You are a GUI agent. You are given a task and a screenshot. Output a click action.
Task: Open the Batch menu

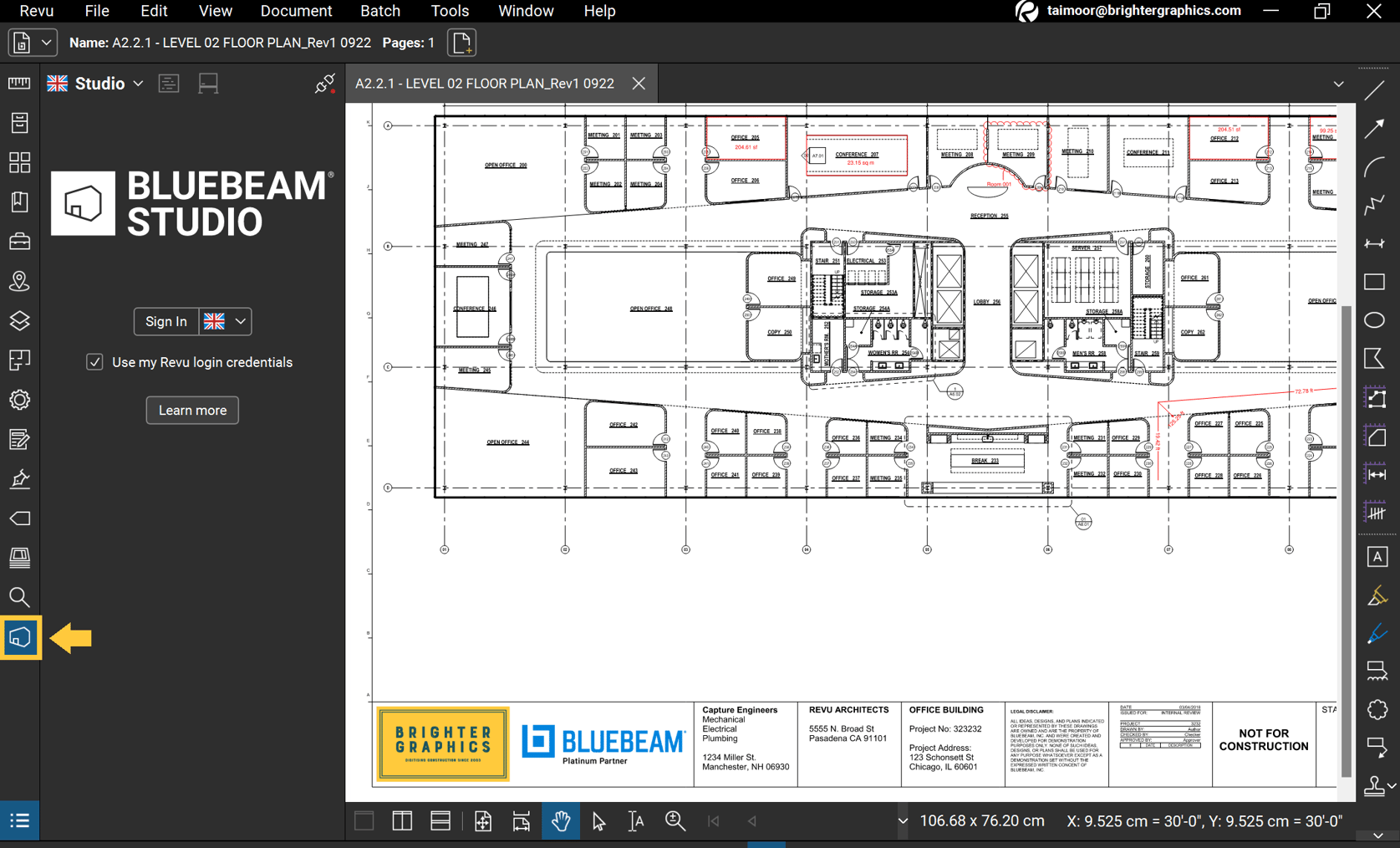[x=380, y=11]
